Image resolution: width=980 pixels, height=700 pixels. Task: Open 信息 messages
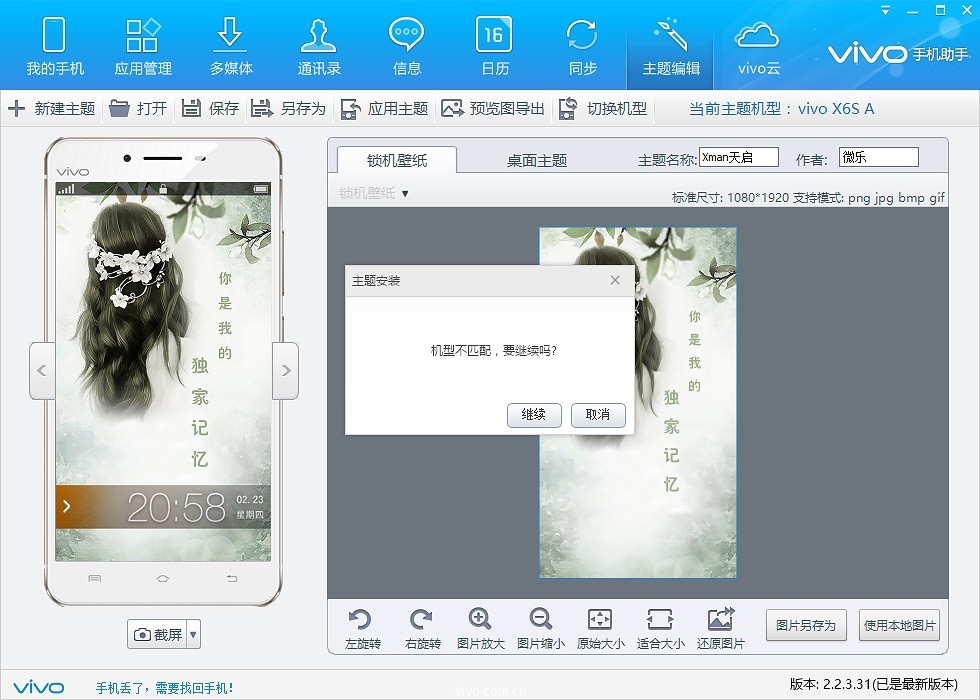pos(406,48)
